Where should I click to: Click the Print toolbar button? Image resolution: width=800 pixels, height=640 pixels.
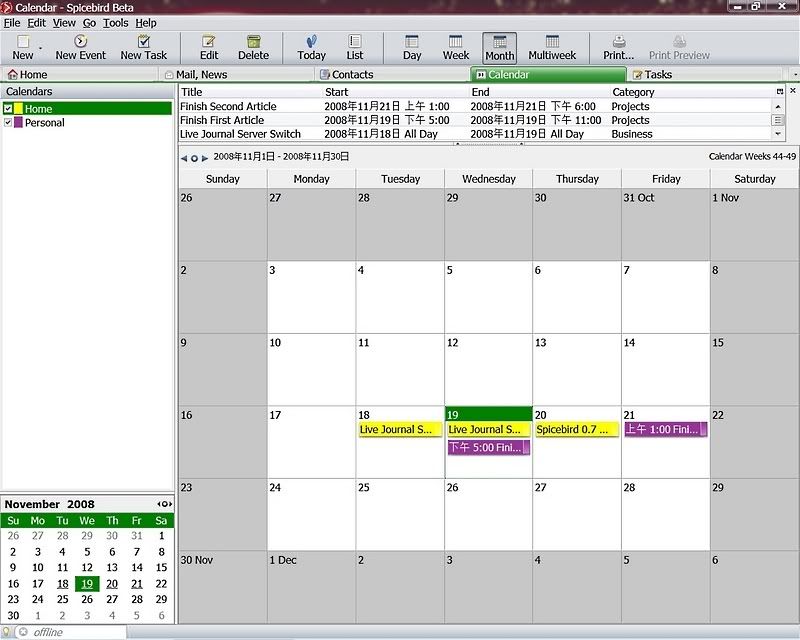pyautogui.click(x=618, y=47)
